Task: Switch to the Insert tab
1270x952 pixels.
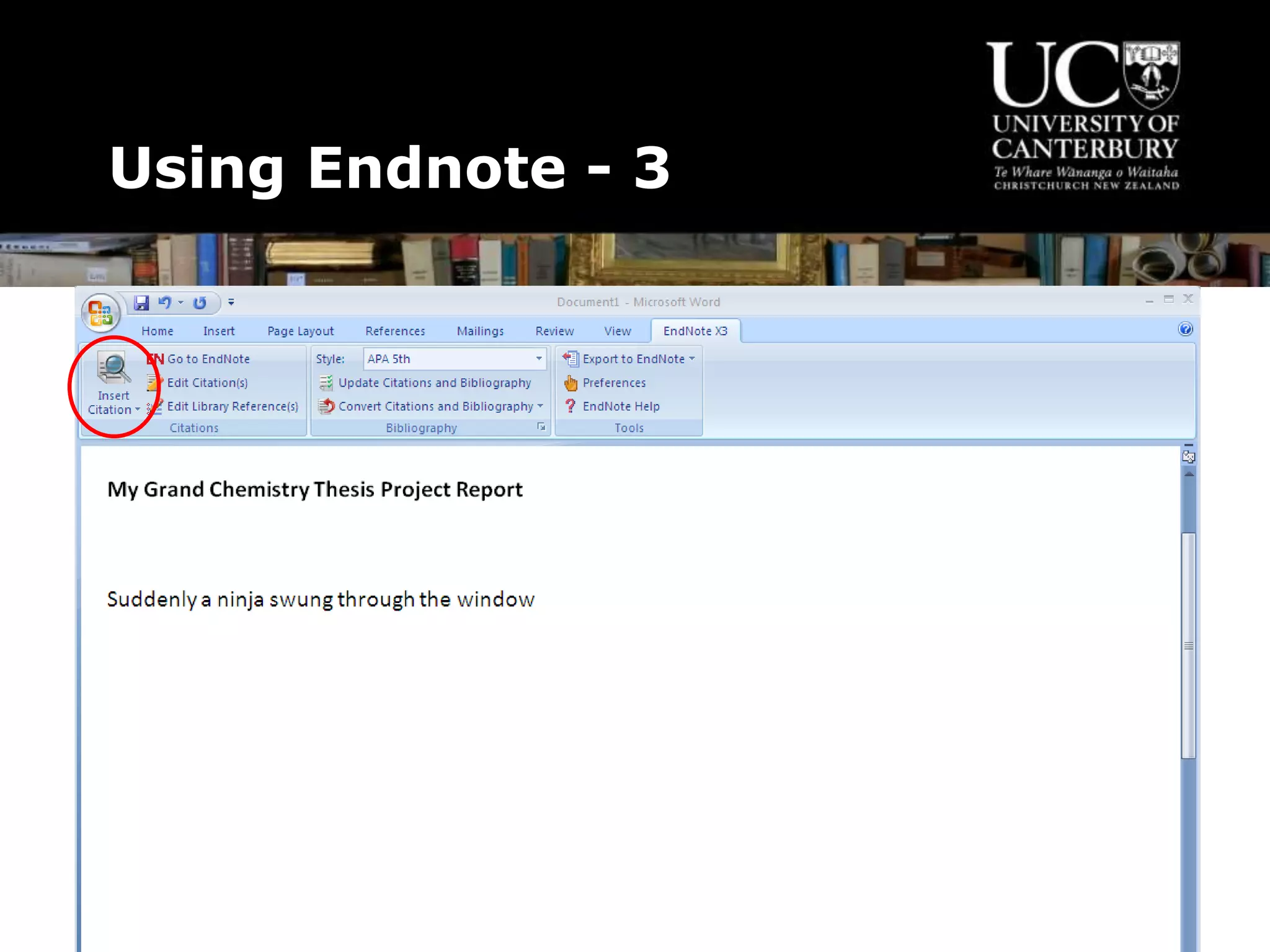Action: point(219,331)
